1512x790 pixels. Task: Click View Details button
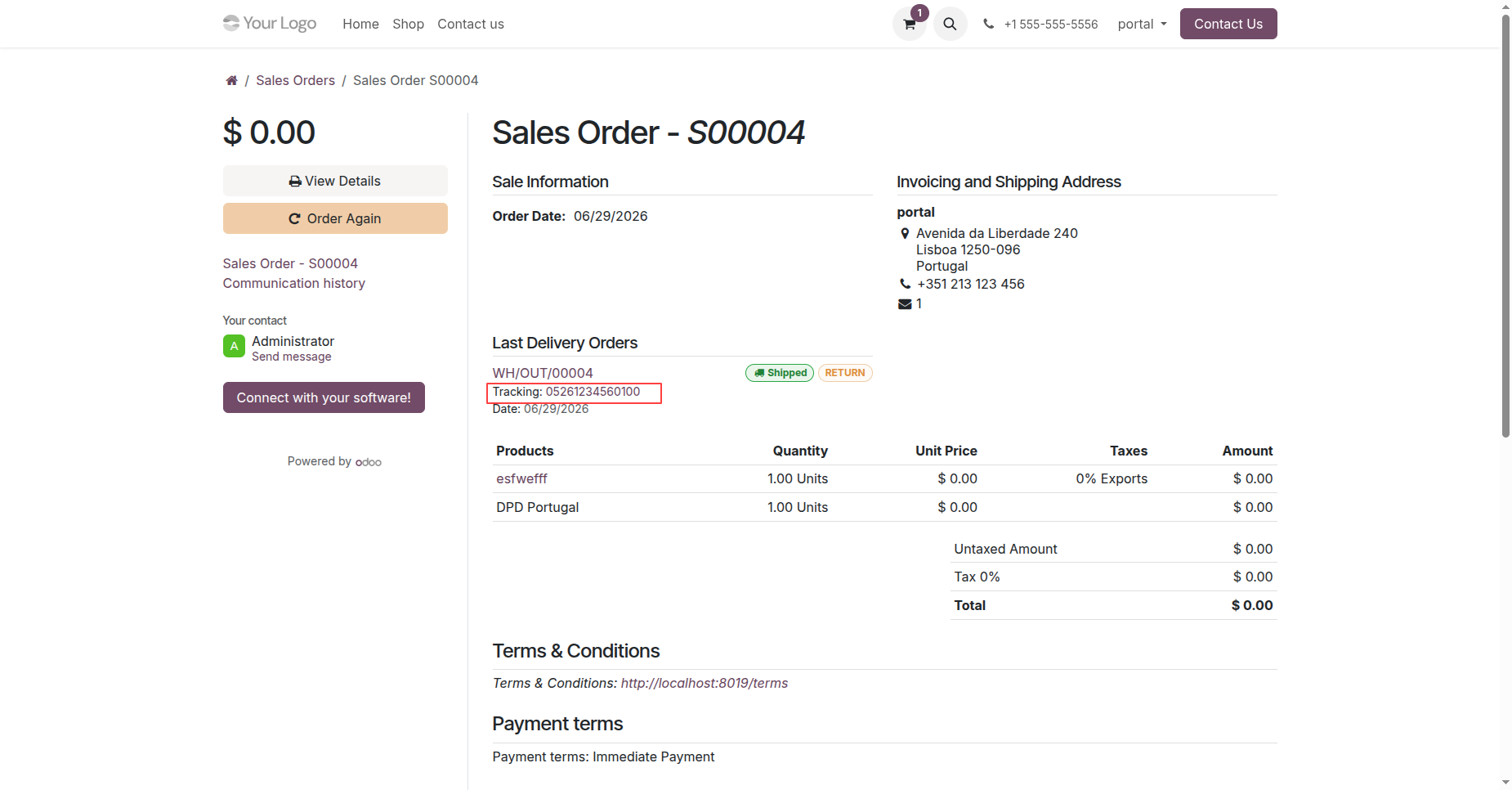pos(335,181)
